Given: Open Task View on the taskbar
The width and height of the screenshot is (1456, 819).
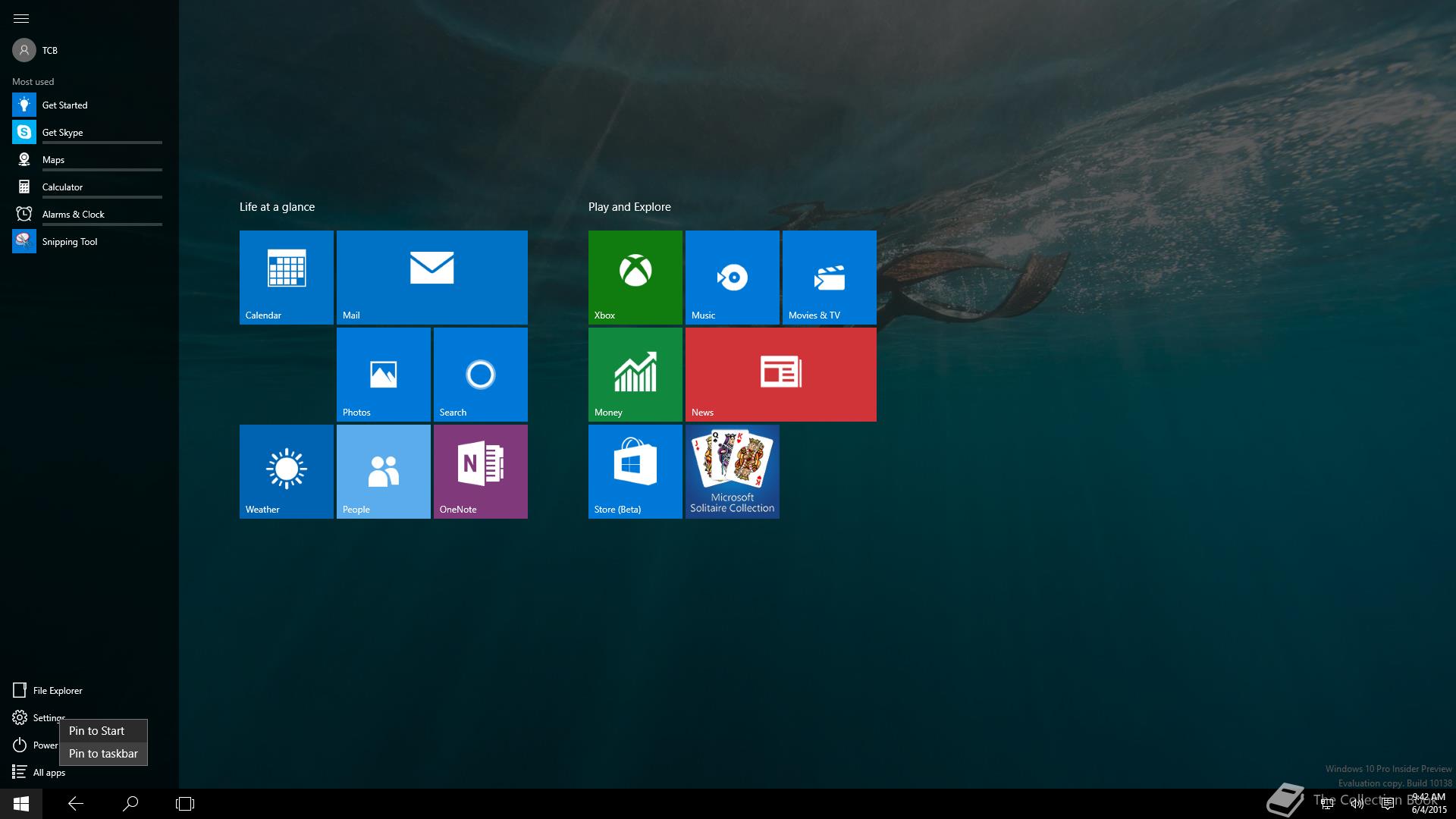Looking at the screenshot, I should coord(185,804).
